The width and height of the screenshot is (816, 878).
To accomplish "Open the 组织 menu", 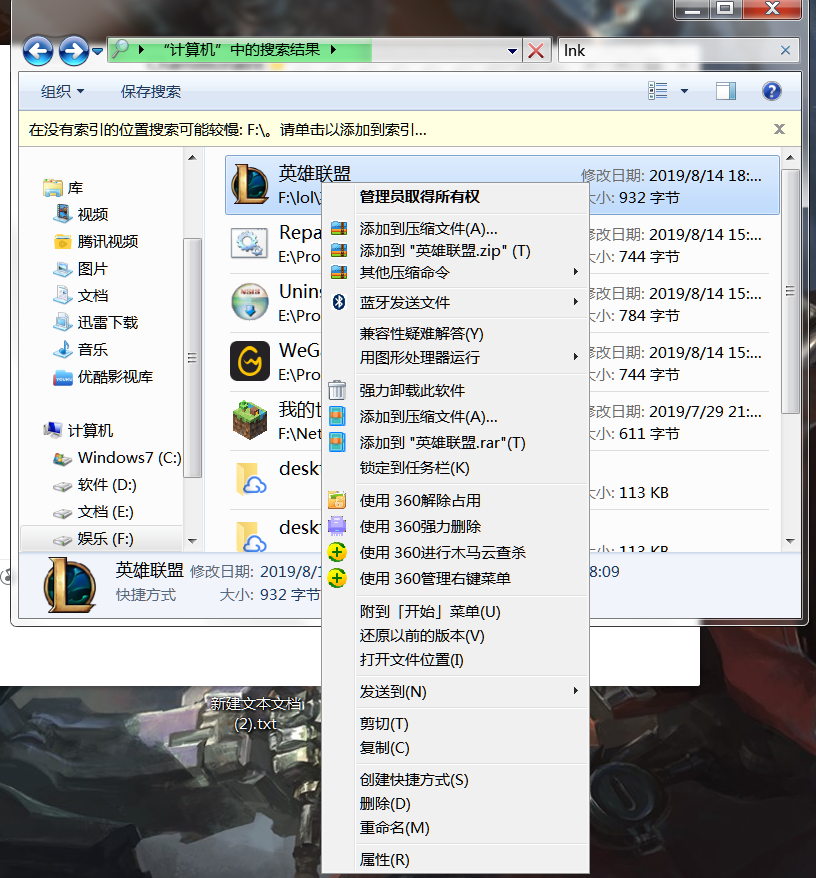I will click(62, 91).
